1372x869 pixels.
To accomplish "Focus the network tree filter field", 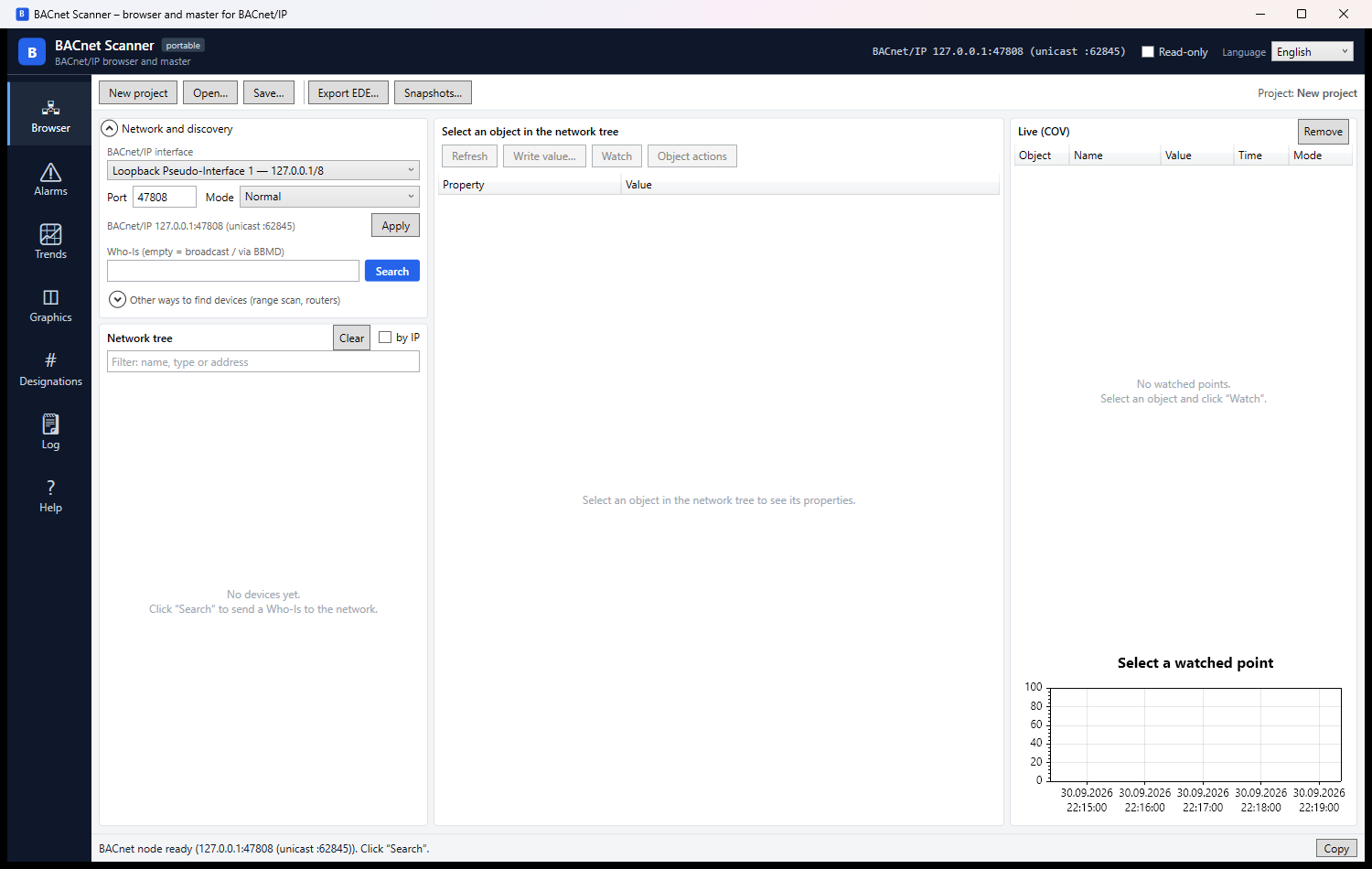I will (x=263, y=362).
